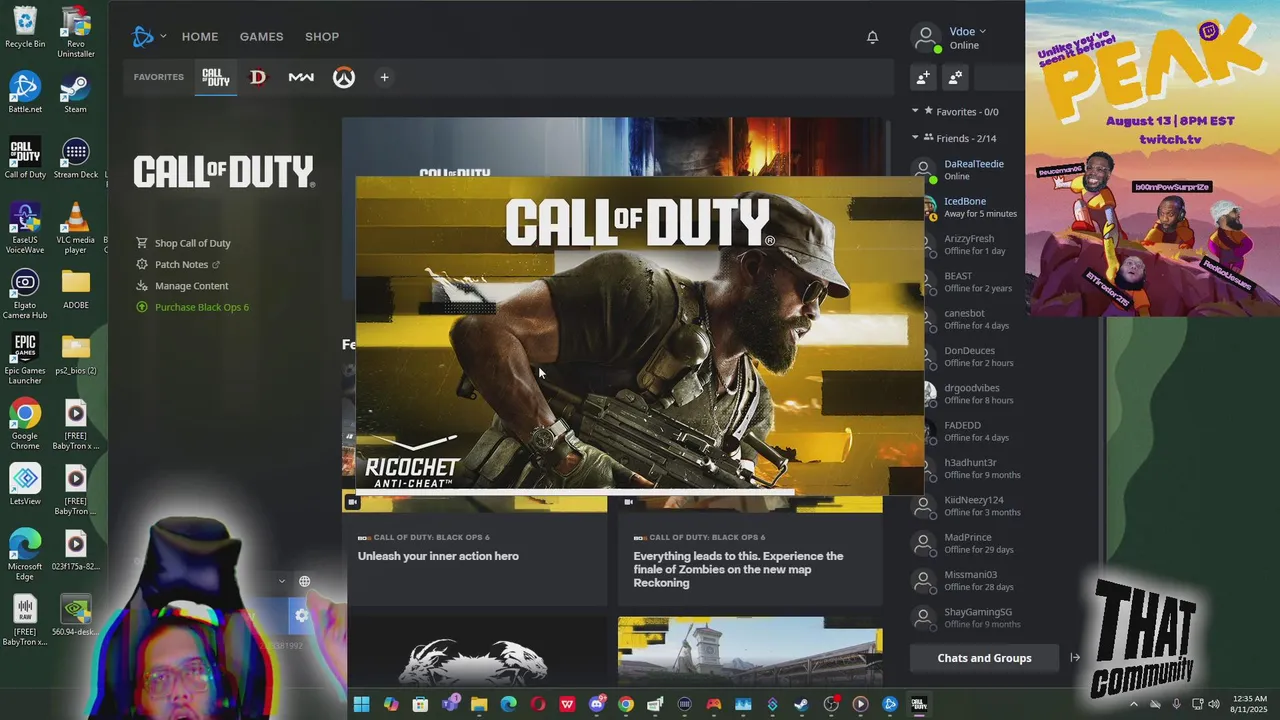Open Recycle Bin desktop icon
The height and width of the screenshot is (720, 1280).
click(25, 27)
